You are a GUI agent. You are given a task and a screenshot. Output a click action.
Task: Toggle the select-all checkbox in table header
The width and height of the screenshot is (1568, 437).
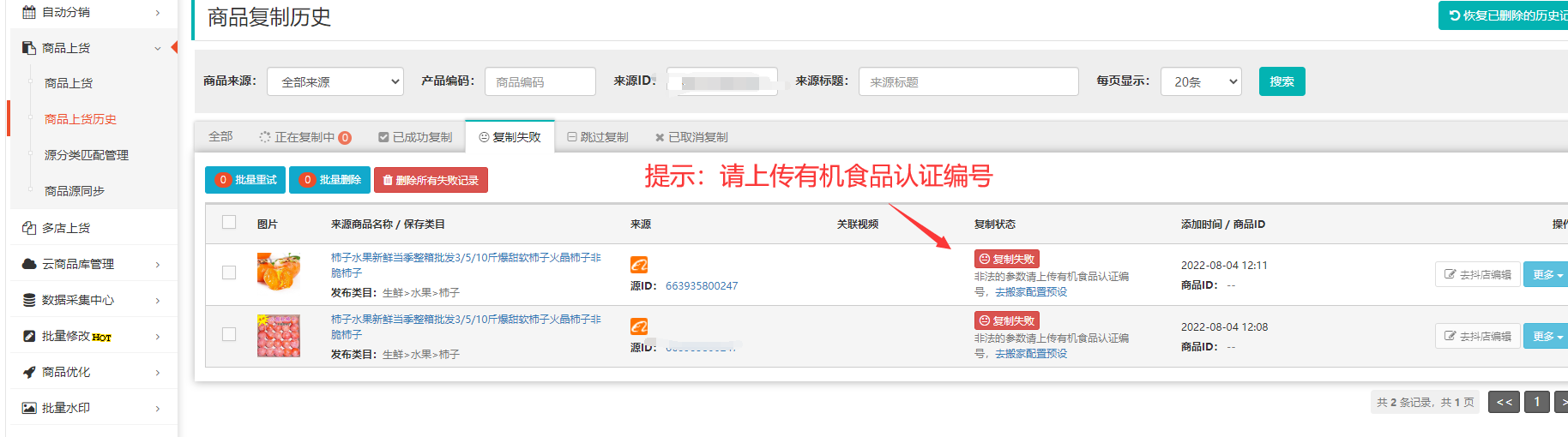[x=229, y=223]
